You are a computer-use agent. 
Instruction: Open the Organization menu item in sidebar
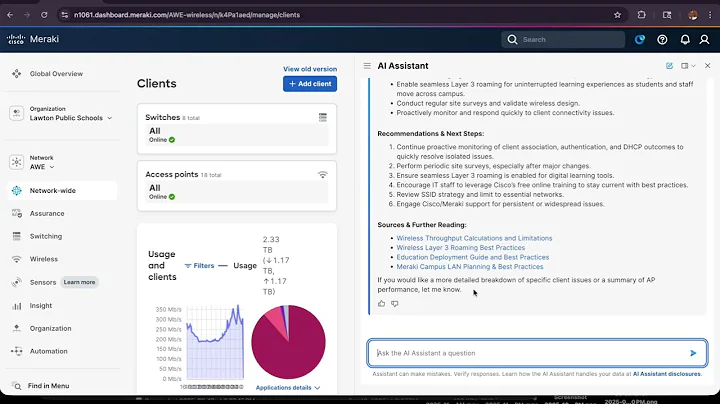[x=51, y=329]
